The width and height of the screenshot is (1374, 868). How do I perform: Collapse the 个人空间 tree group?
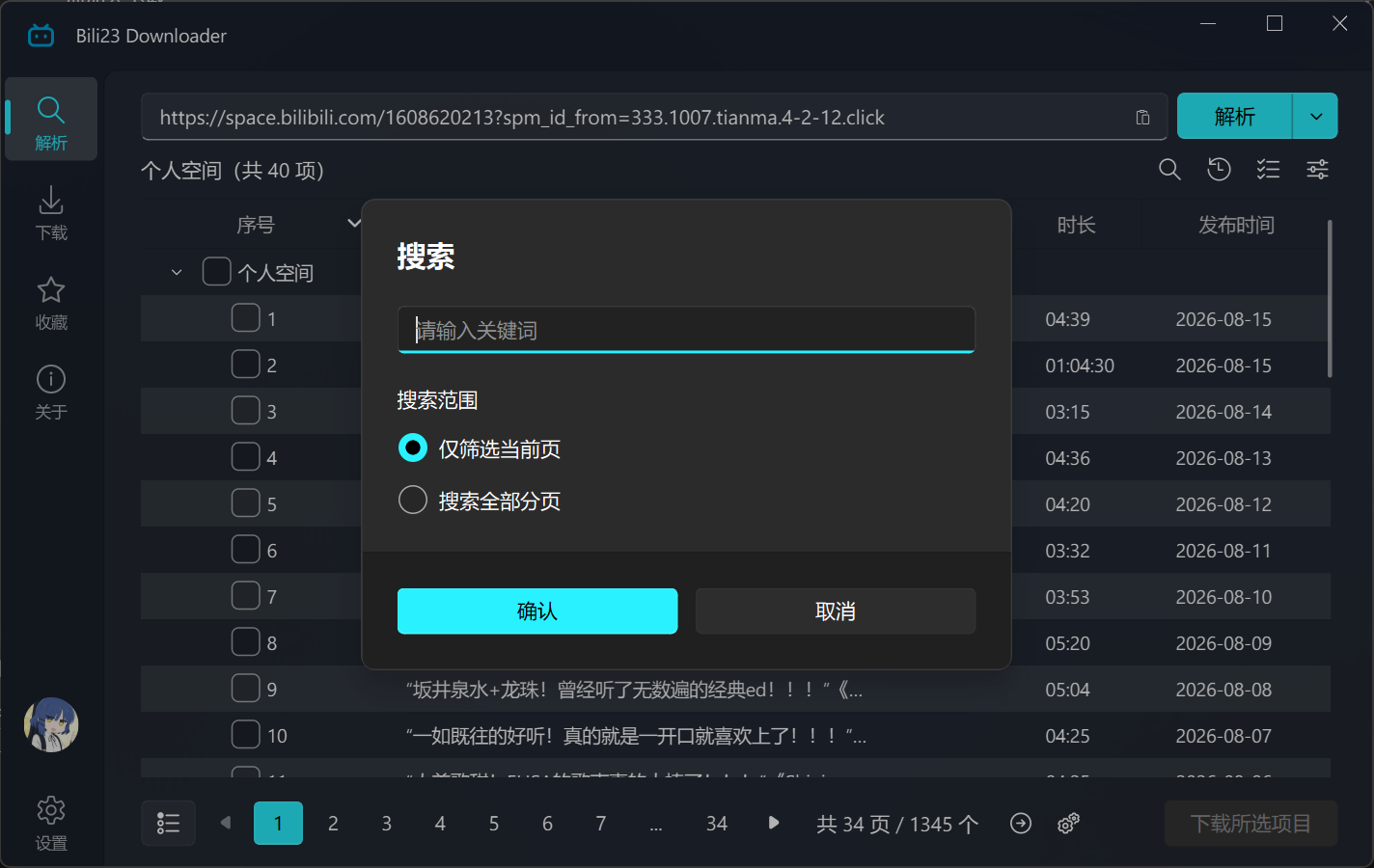(177, 273)
